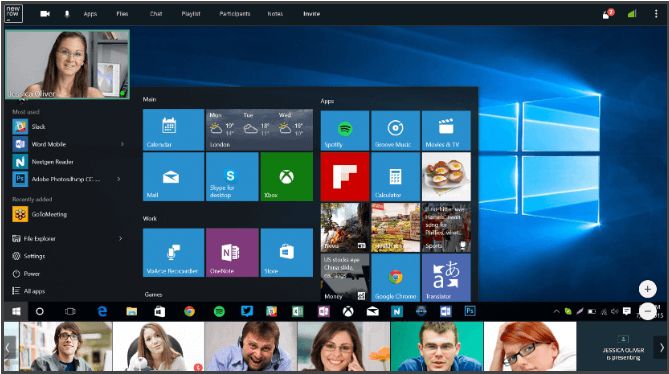This screenshot has height=374, width=669.
Task: Expand Adobe Photoshop CC jump list arrow
Action: 119,179
